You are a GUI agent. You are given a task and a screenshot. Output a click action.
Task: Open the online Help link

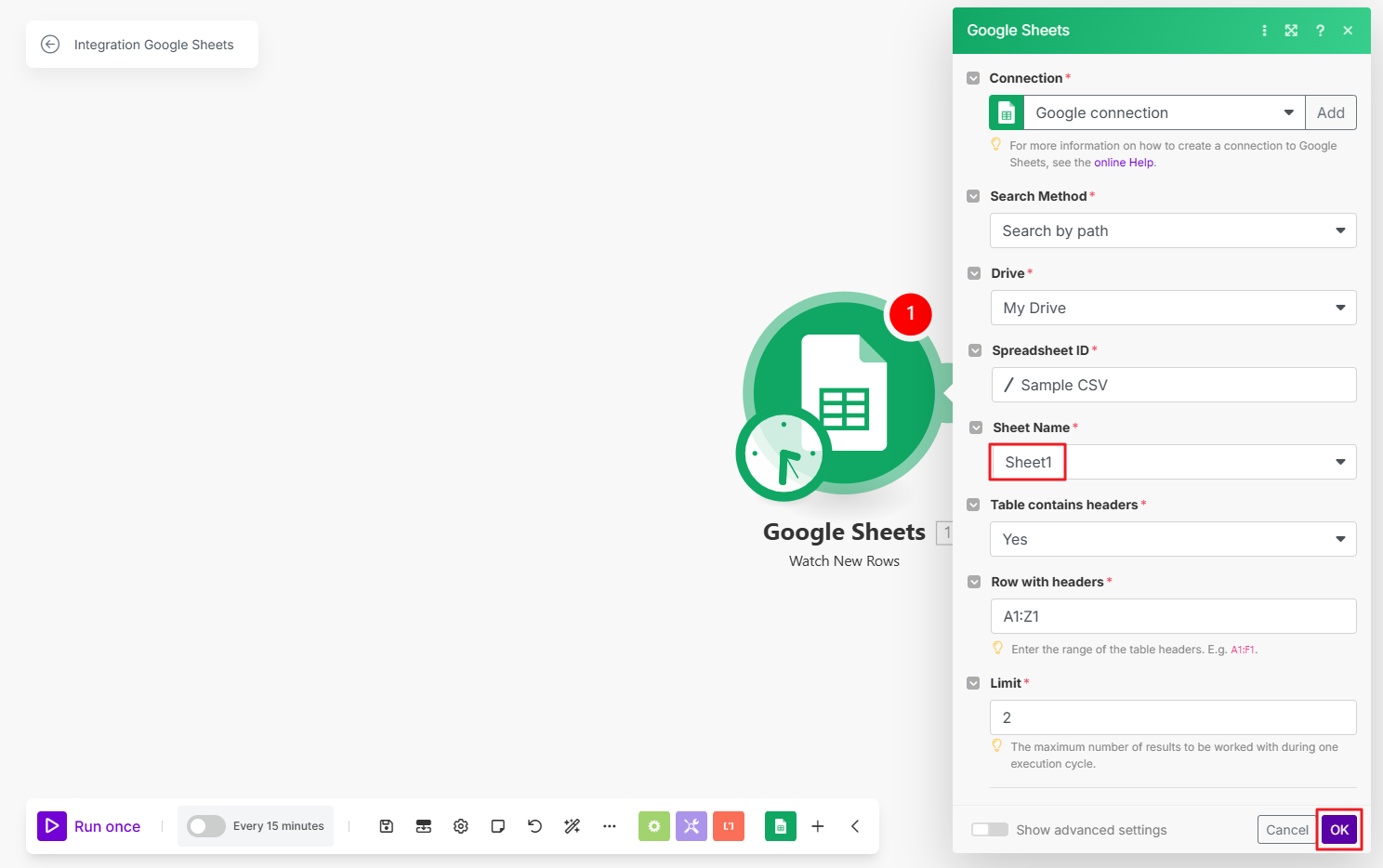(1124, 163)
